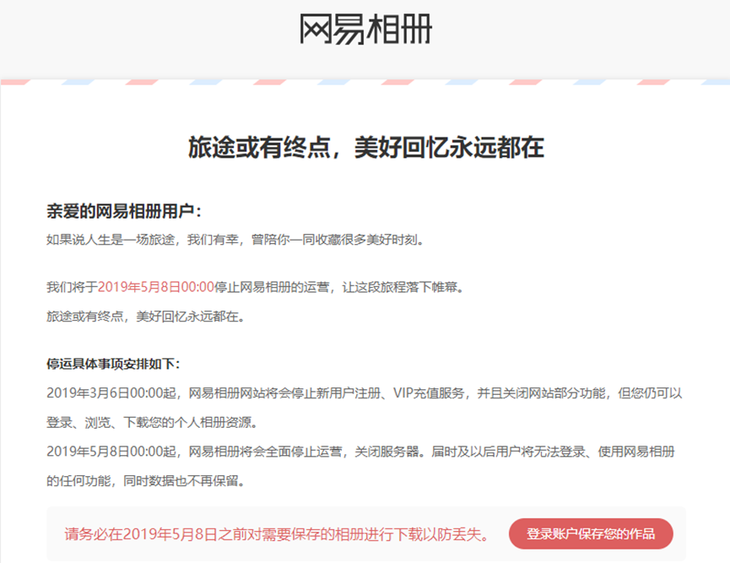
Task: Click paragraph starting 2019年3月6日00:00起
Action: (x=365, y=408)
